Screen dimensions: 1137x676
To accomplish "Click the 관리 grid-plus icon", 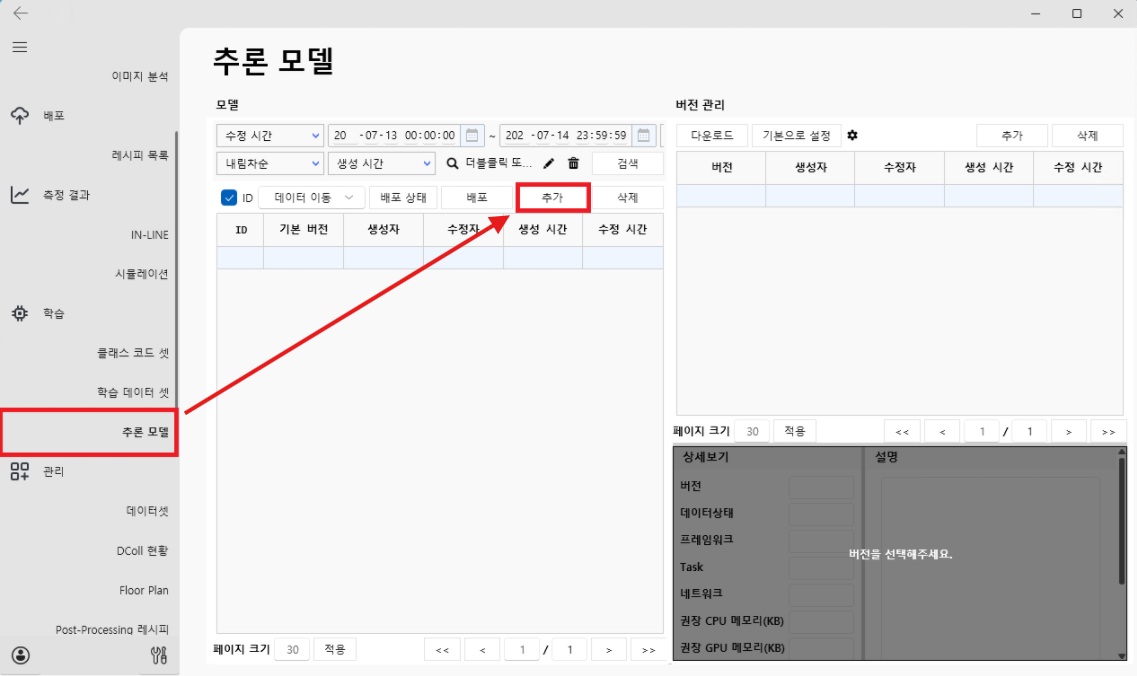I will (x=20, y=471).
